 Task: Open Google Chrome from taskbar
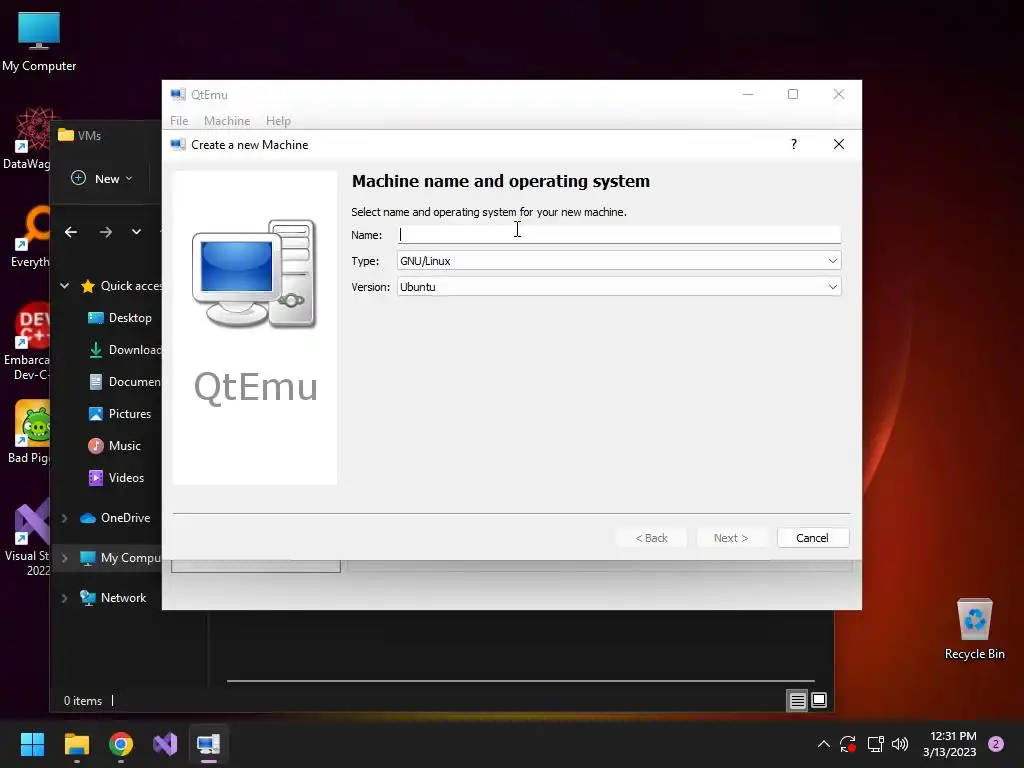(121, 744)
